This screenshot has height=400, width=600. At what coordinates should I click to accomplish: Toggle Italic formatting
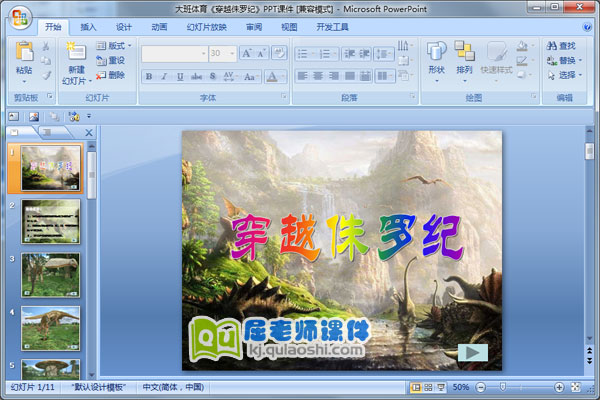coord(165,76)
